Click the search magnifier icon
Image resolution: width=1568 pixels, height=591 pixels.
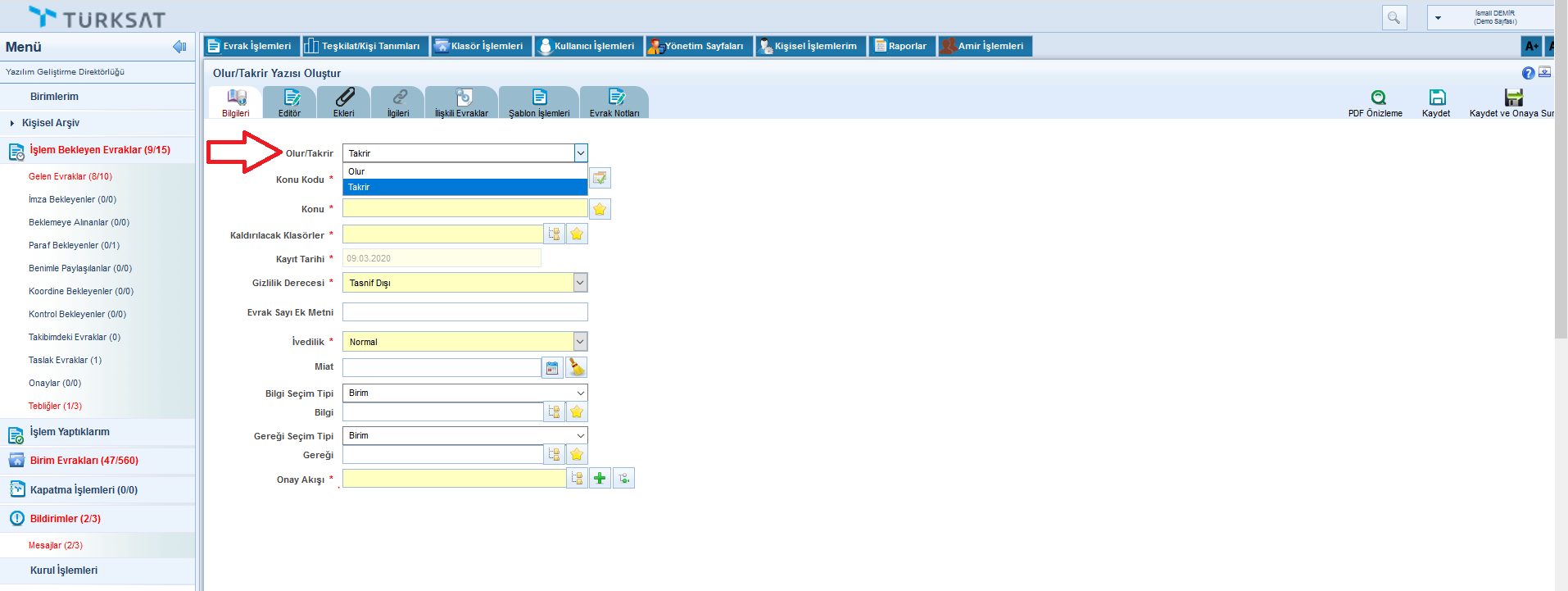click(x=1394, y=17)
